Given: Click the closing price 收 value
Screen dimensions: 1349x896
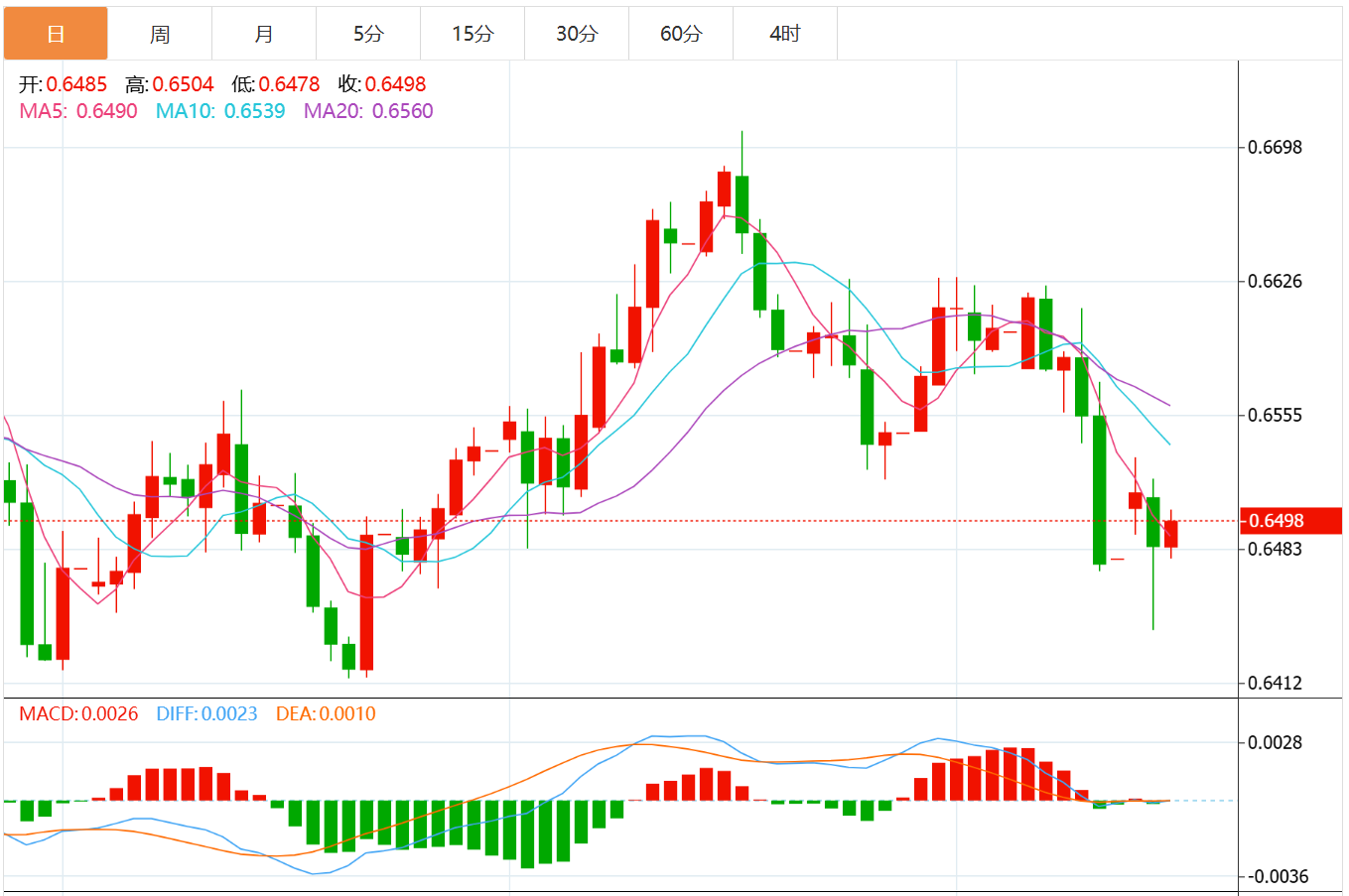Looking at the screenshot, I should point(395,84).
